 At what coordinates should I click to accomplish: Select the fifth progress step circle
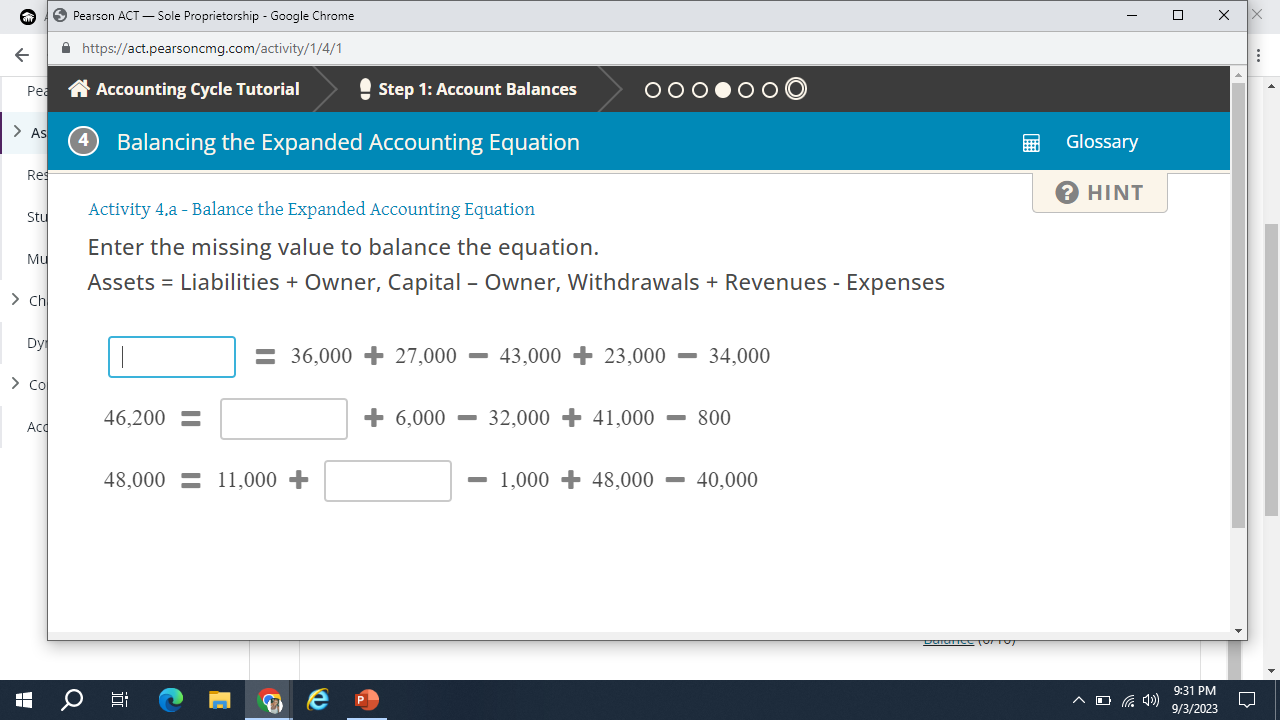pyautogui.click(x=746, y=90)
